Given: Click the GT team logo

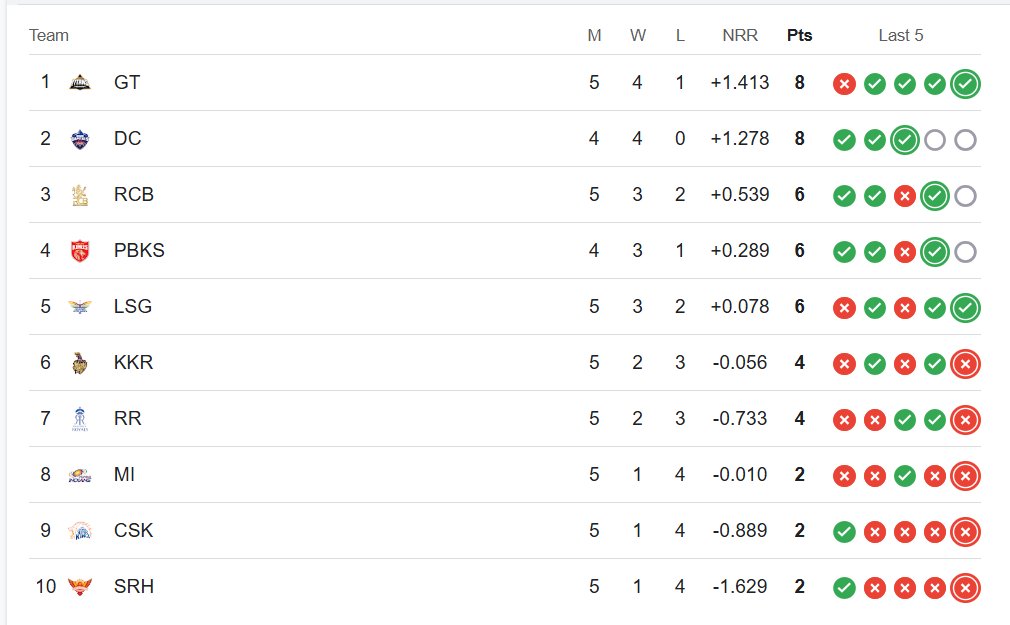Looking at the screenshot, I should pyautogui.click(x=80, y=82).
